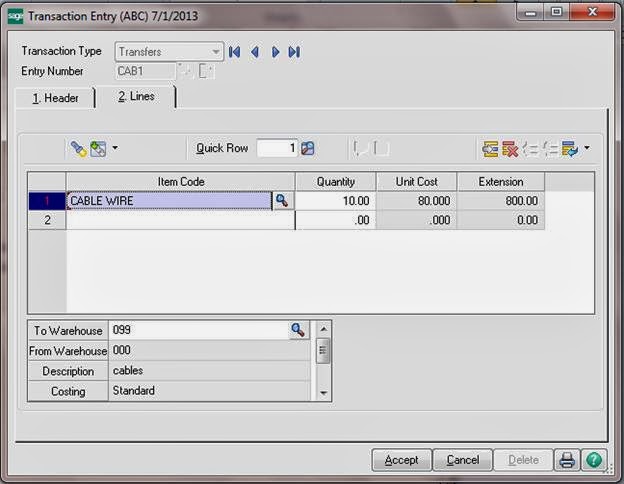Open the dropdown arrow beside shortcut icon

115,148
